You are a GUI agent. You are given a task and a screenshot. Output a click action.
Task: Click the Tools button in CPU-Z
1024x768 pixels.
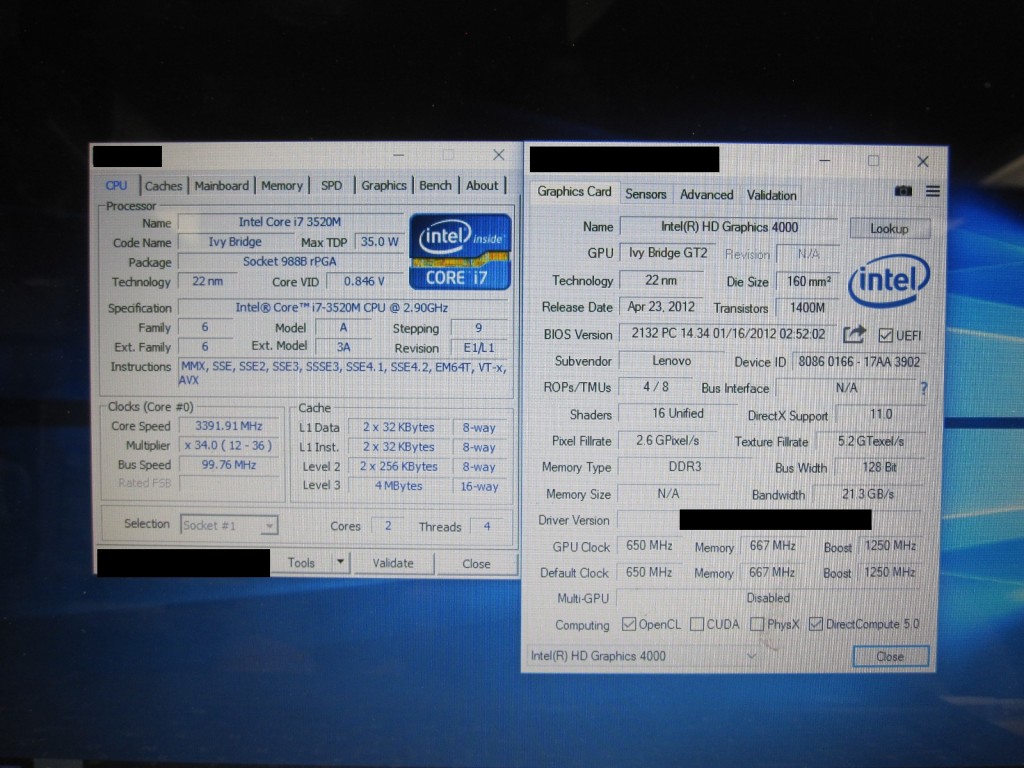301,562
